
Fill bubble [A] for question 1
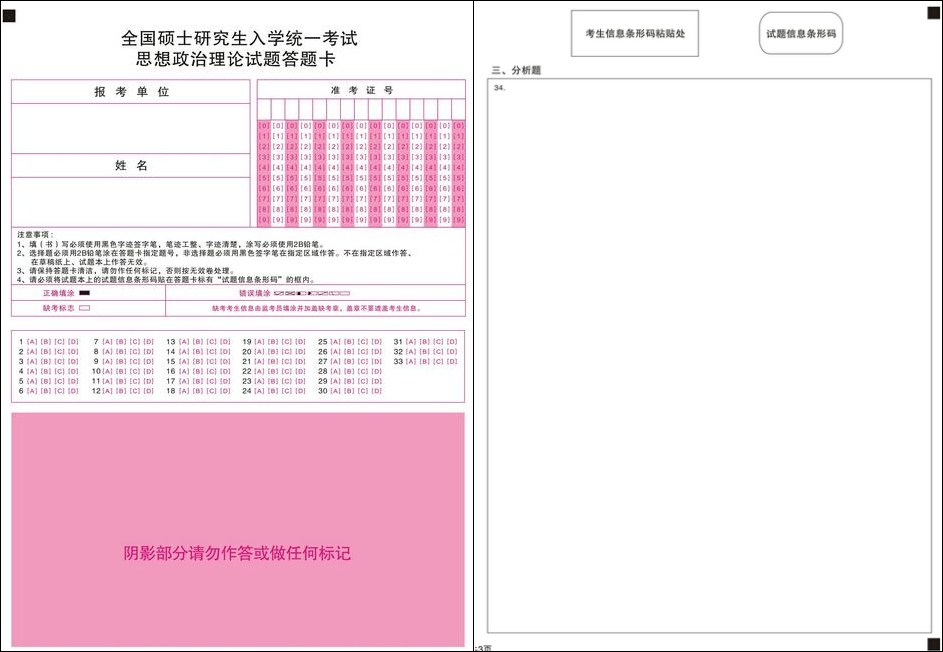tap(32, 342)
